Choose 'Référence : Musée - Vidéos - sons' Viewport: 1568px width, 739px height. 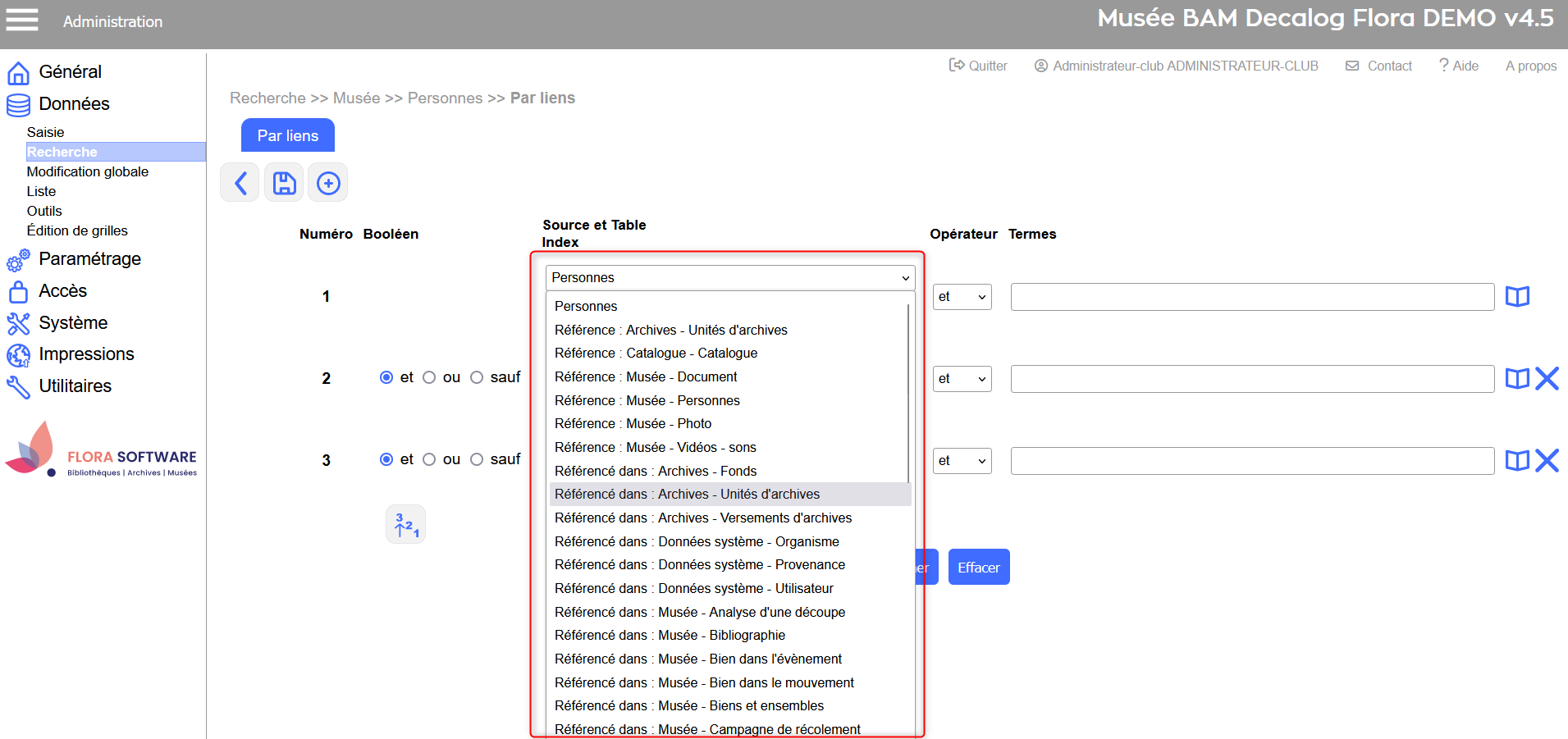(x=729, y=447)
